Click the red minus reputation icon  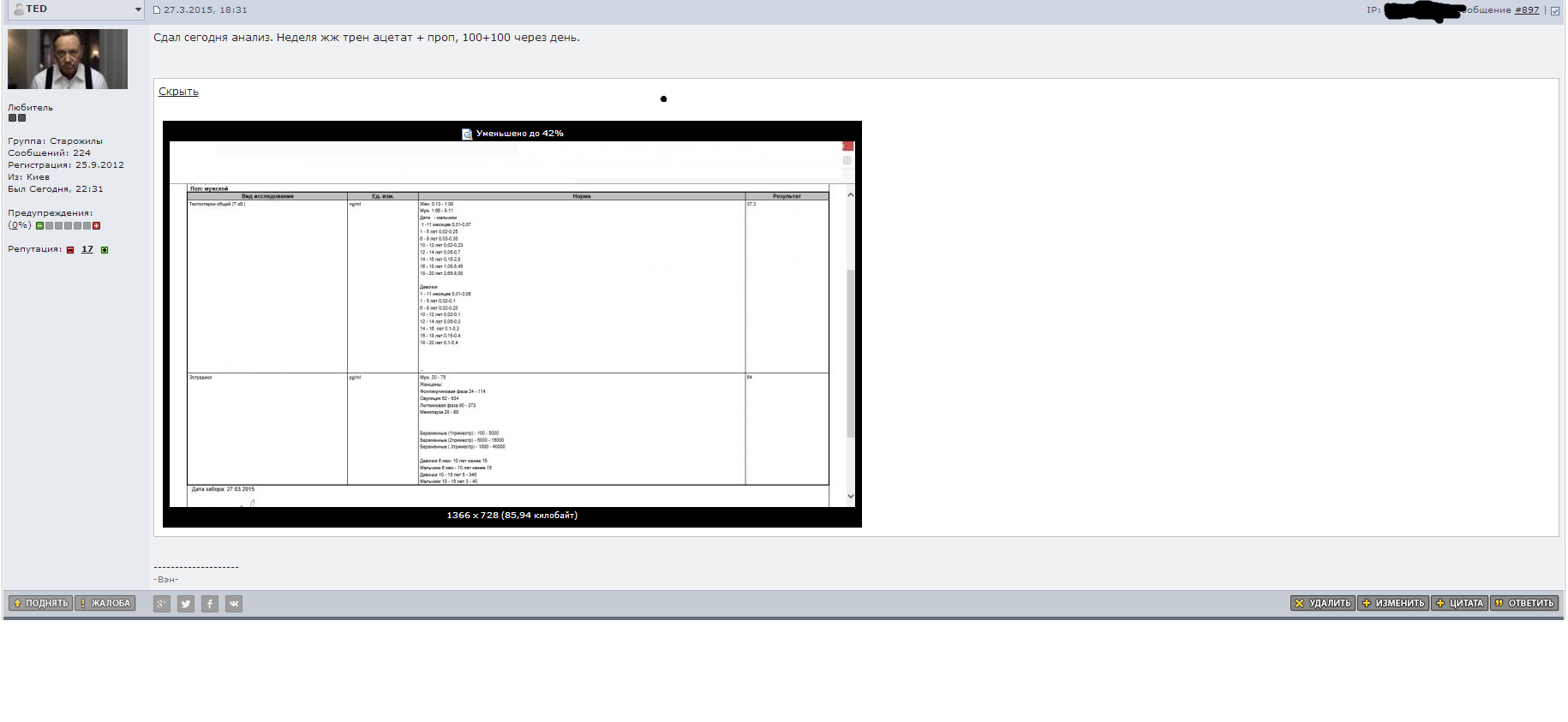[x=70, y=250]
